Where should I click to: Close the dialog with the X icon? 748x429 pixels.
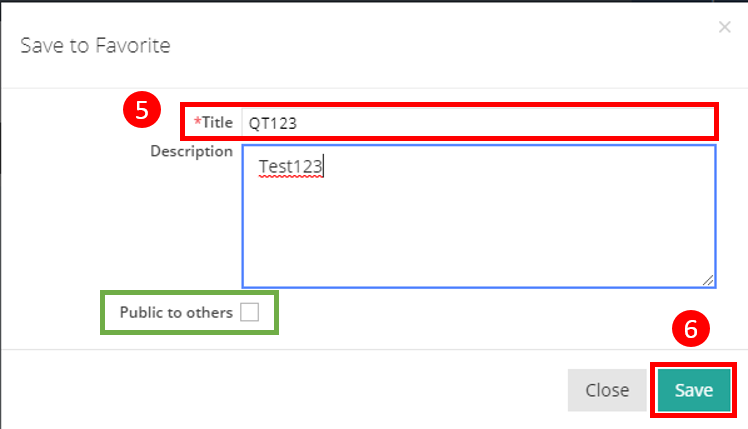tap(725, 28)
